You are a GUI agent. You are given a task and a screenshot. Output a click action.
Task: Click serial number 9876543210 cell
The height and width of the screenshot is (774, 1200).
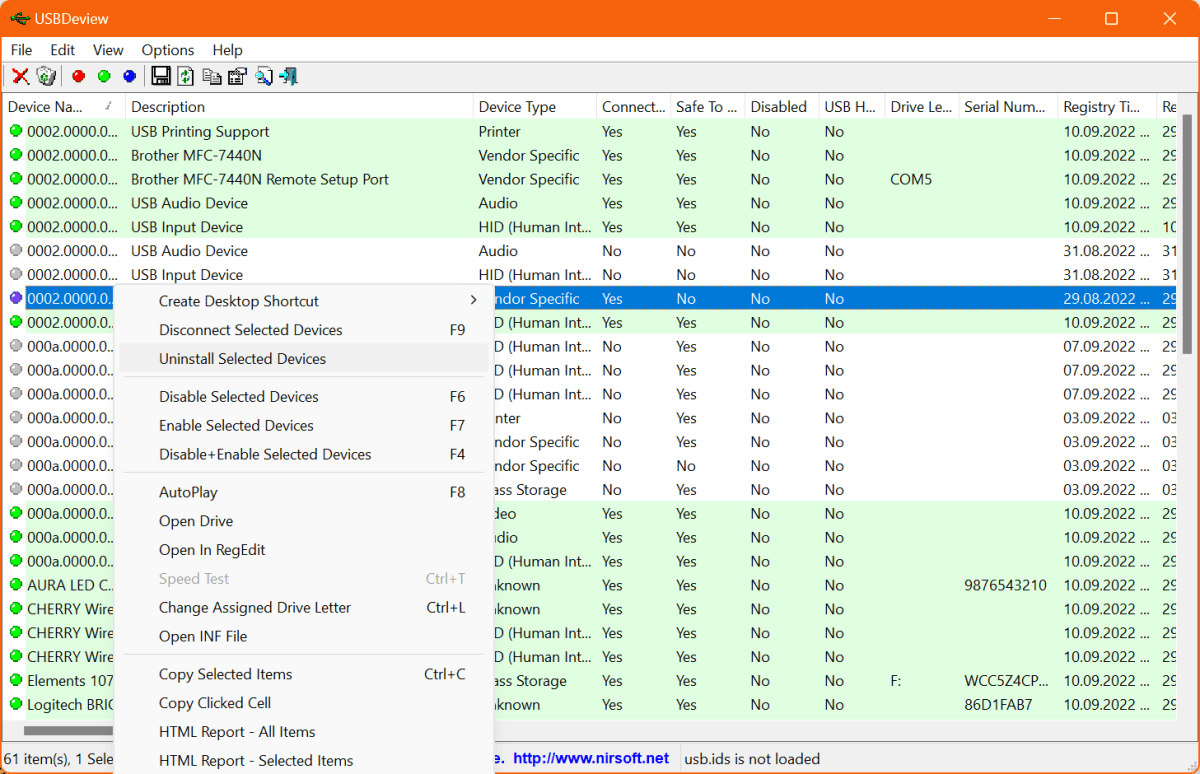pyautogui.click(x=1005, y=585)
